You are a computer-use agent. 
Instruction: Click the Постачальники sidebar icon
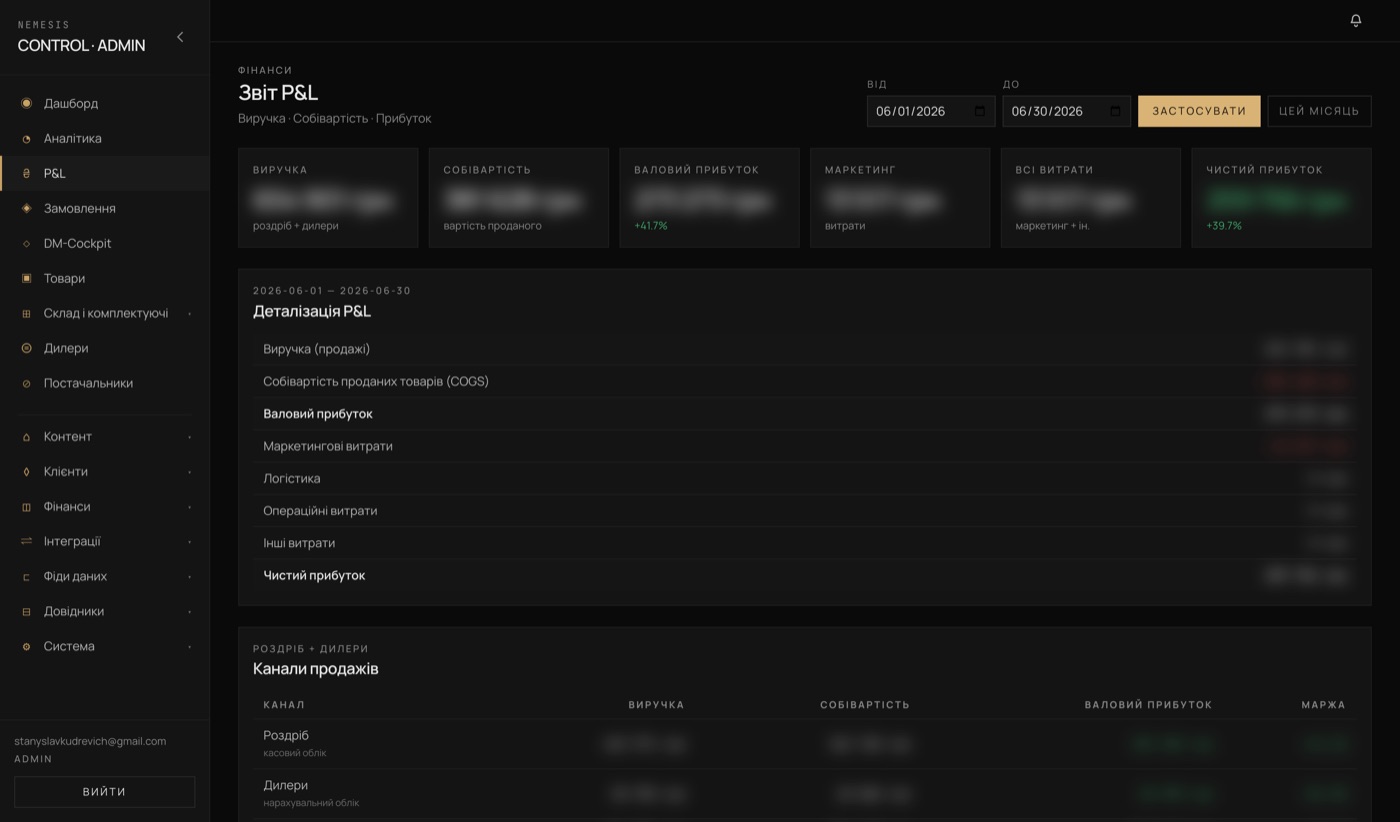click(x=27, y=383)
